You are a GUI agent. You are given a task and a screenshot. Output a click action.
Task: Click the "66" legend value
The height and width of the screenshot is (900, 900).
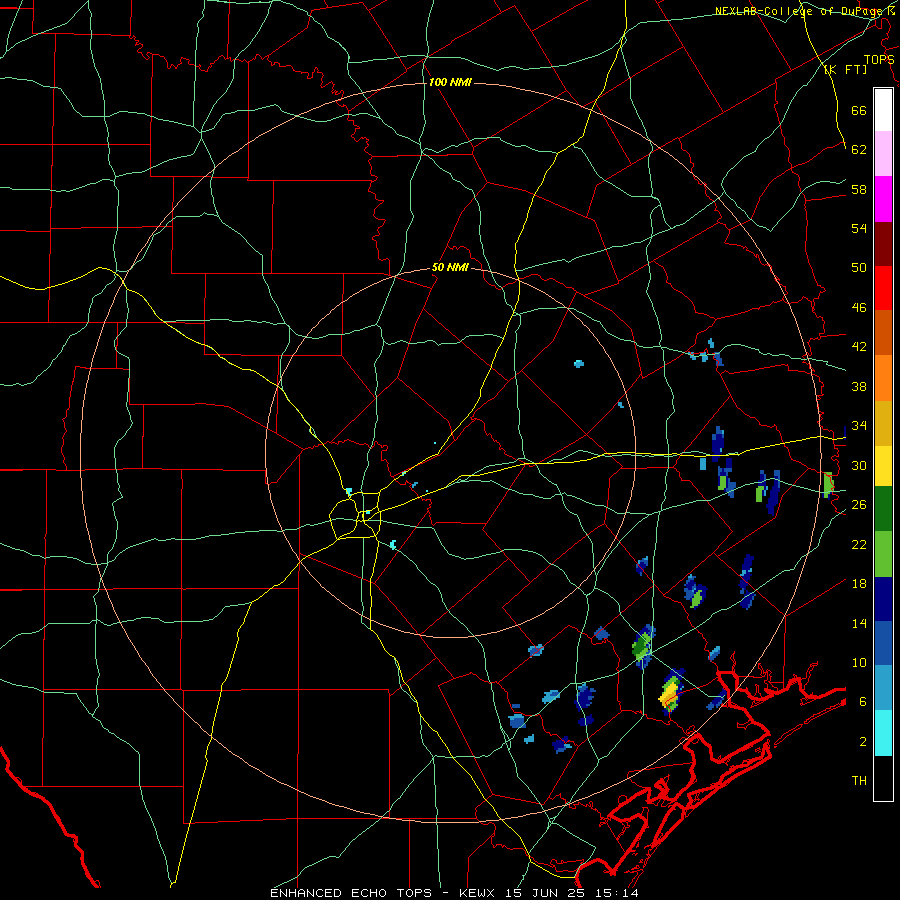[x=859, y=110]
